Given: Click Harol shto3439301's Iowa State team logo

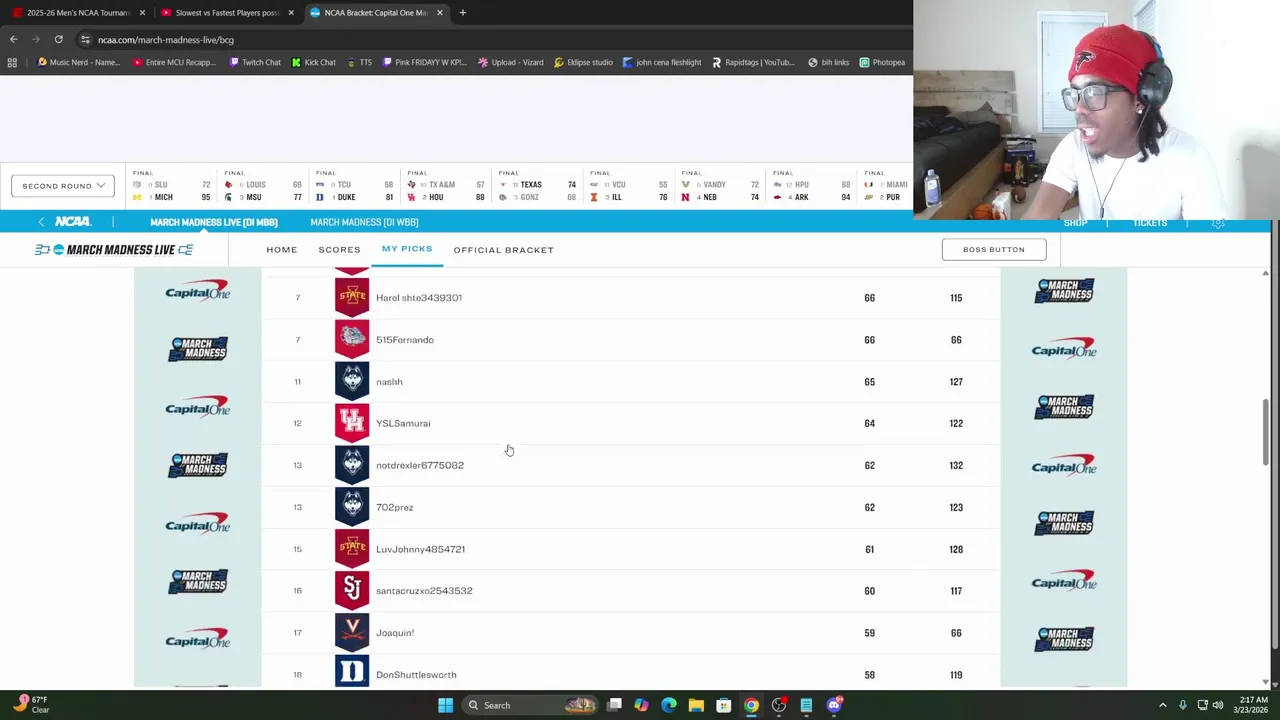Looking at the screenshot, I should click(x=352, y=298).
